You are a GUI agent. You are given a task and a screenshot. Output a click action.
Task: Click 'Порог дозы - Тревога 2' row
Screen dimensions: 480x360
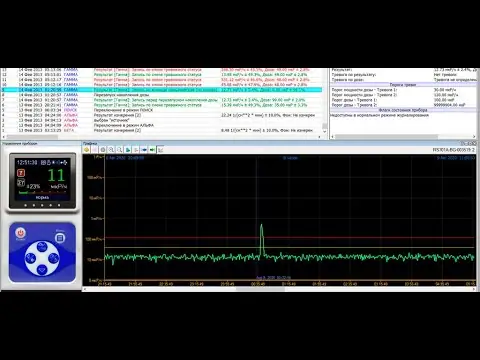pos(403,105)
